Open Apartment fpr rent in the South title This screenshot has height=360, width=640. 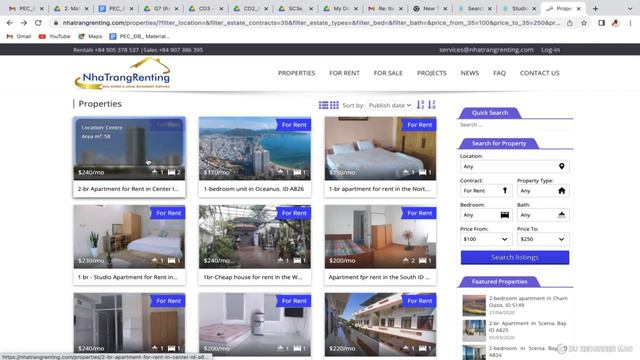point(379,277)
